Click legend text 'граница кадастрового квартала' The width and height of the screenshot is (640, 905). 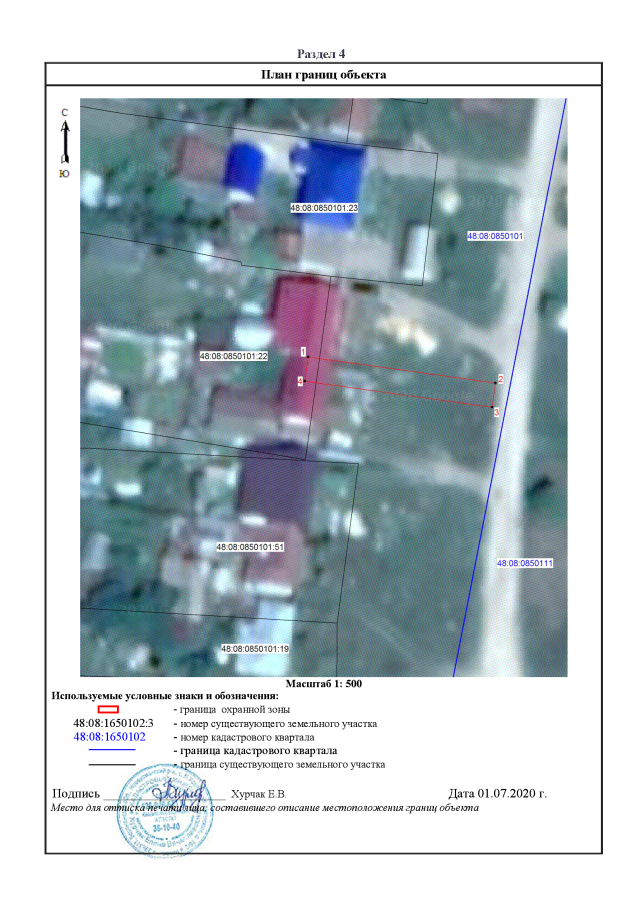point(259,751)
